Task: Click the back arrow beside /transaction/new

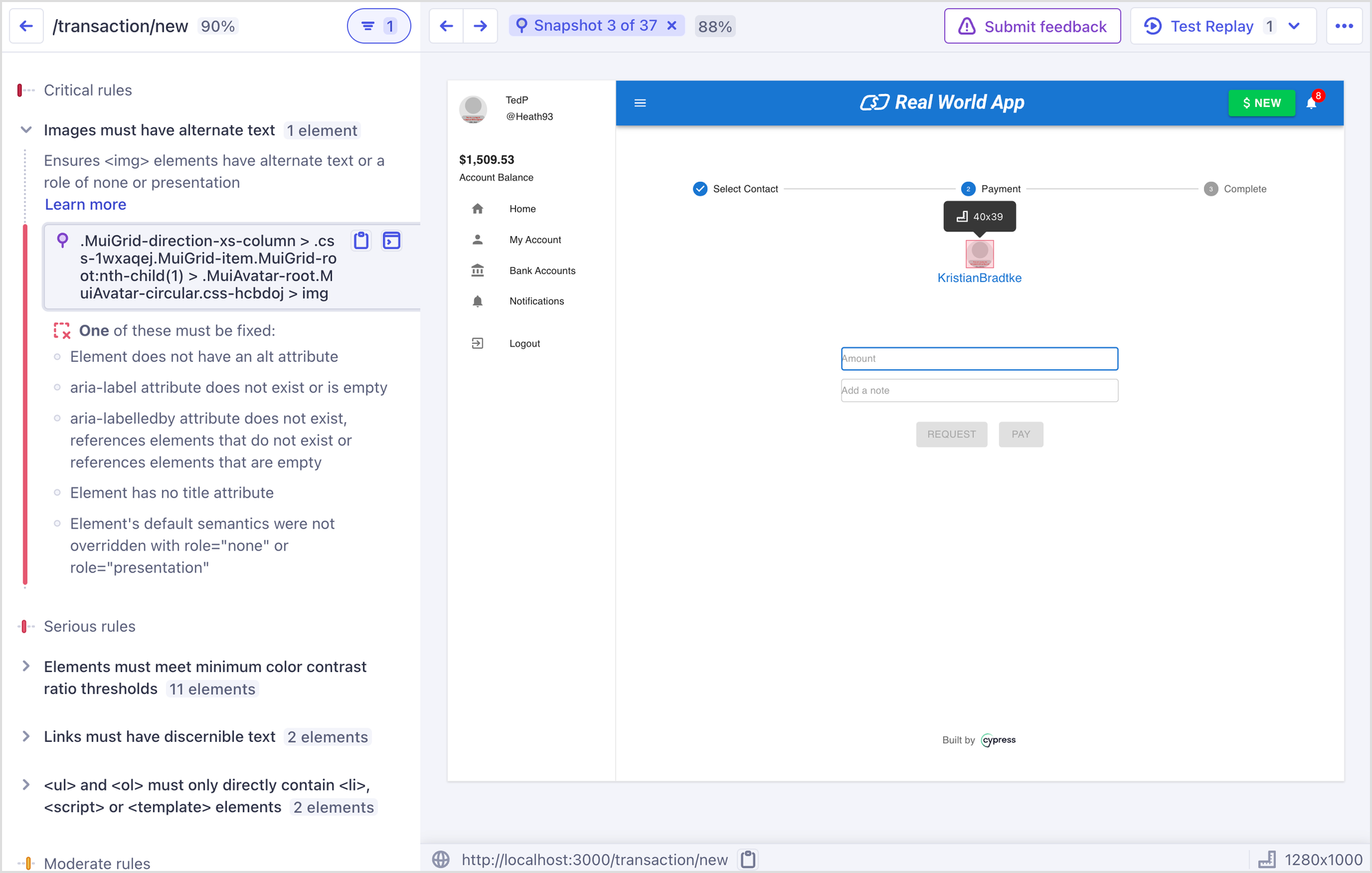Action: pyautogui.click(x=26, y=26)
